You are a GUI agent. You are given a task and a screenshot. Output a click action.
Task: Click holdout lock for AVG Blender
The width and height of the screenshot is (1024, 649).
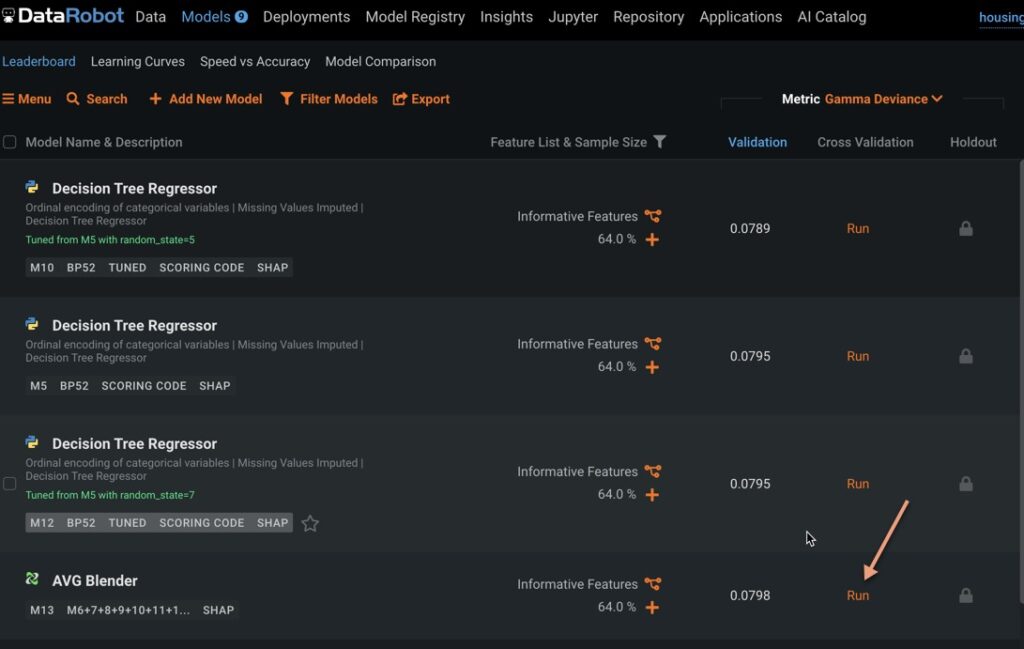click(x=966, y=595)
